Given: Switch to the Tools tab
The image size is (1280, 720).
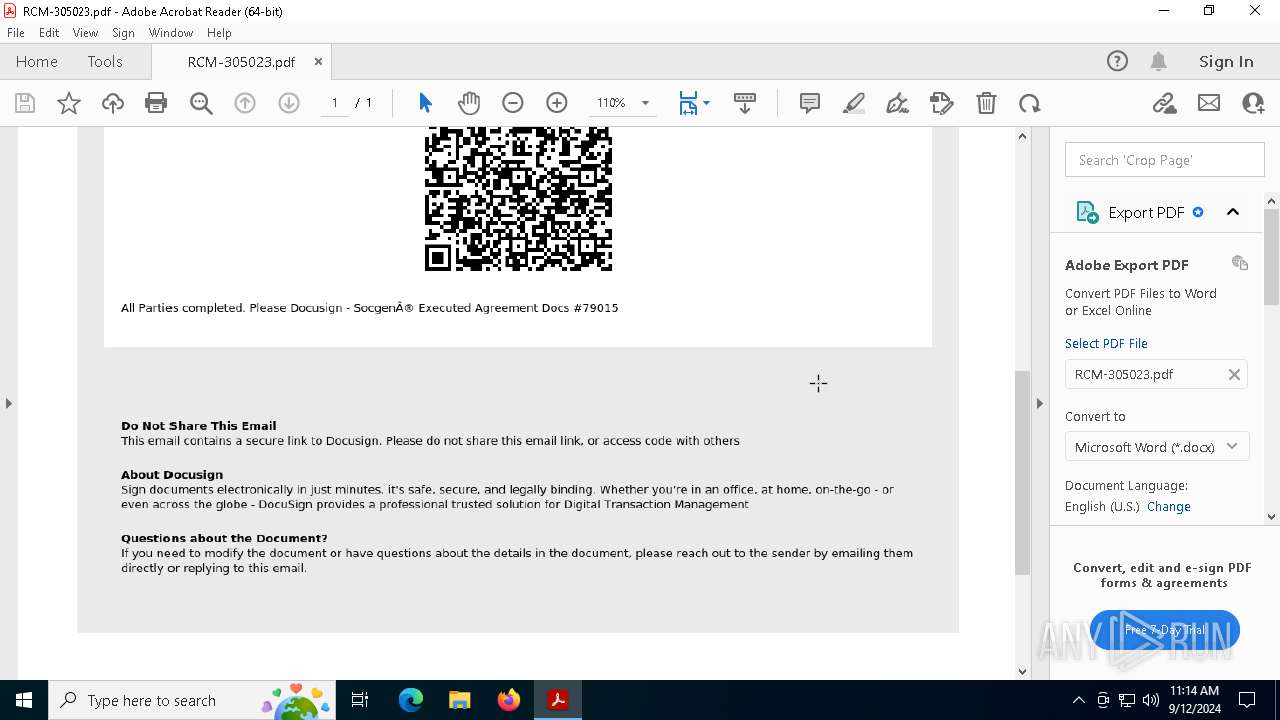Looking at the screenshot, I should [x=105, y=61].
